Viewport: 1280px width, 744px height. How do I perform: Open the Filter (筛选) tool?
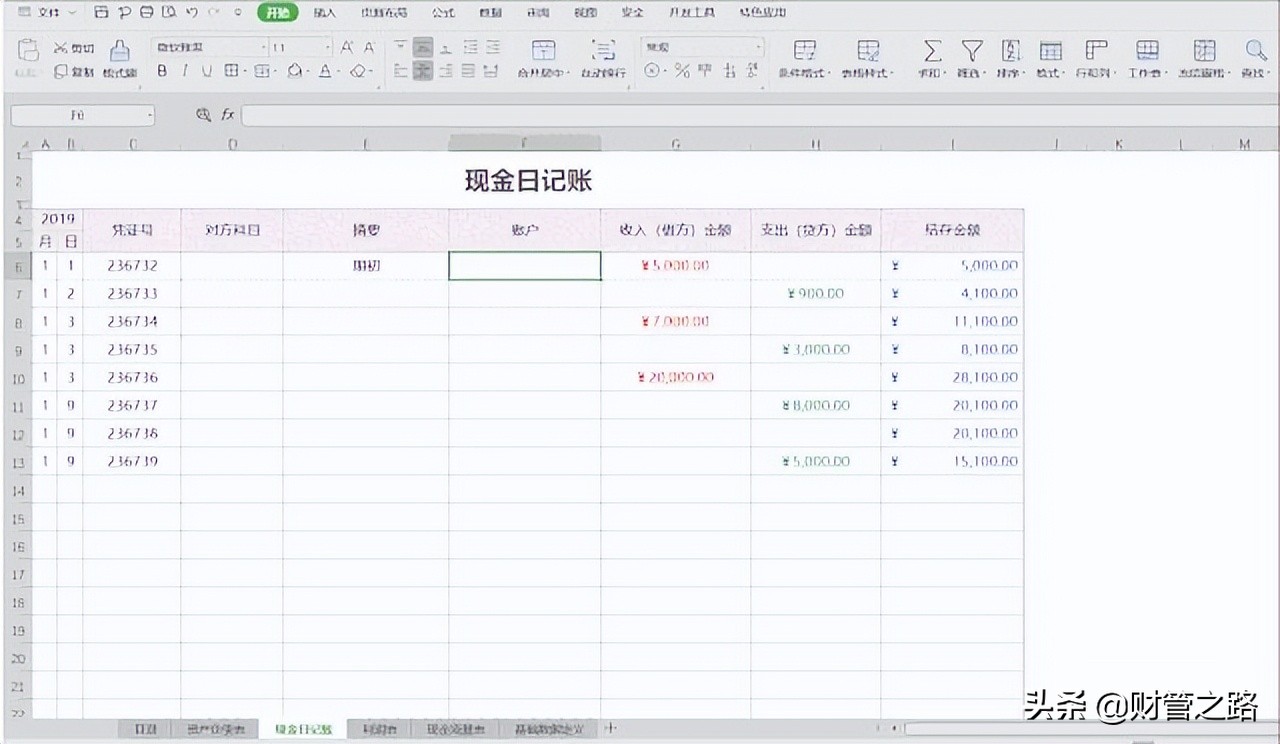[x=971, y=49]
